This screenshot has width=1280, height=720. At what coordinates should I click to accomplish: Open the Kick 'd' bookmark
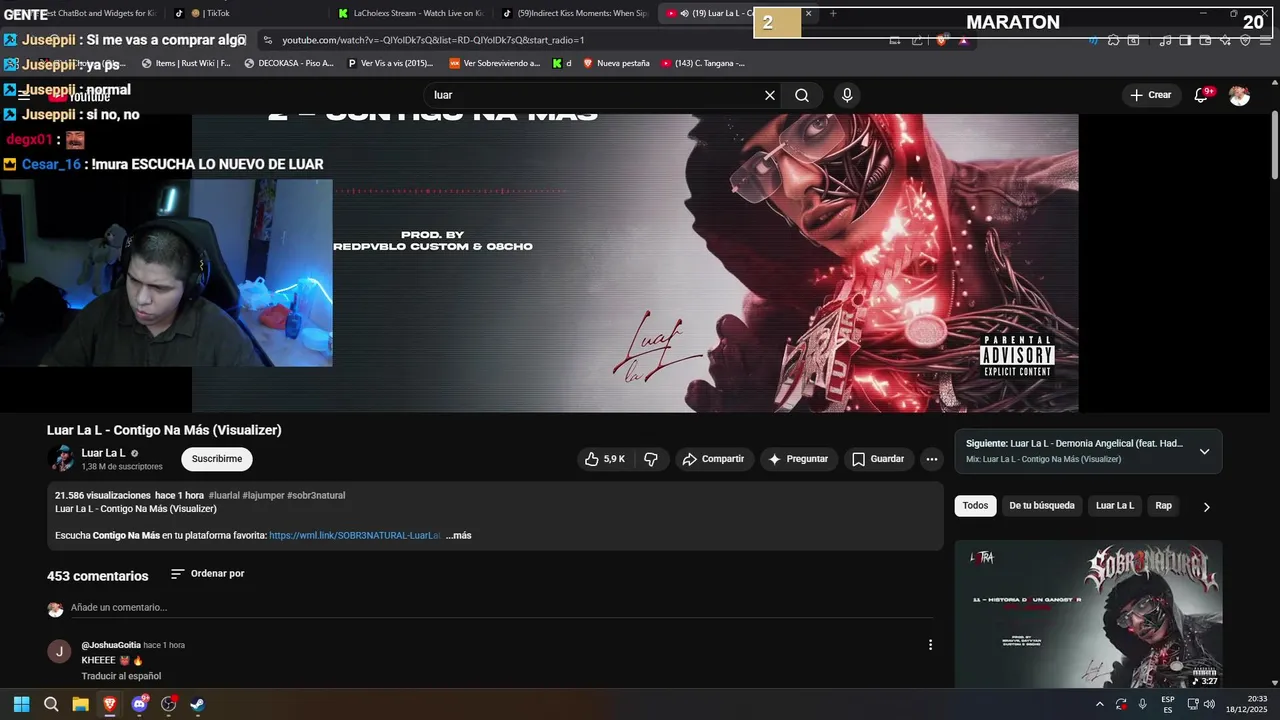(x=562, y=63)
